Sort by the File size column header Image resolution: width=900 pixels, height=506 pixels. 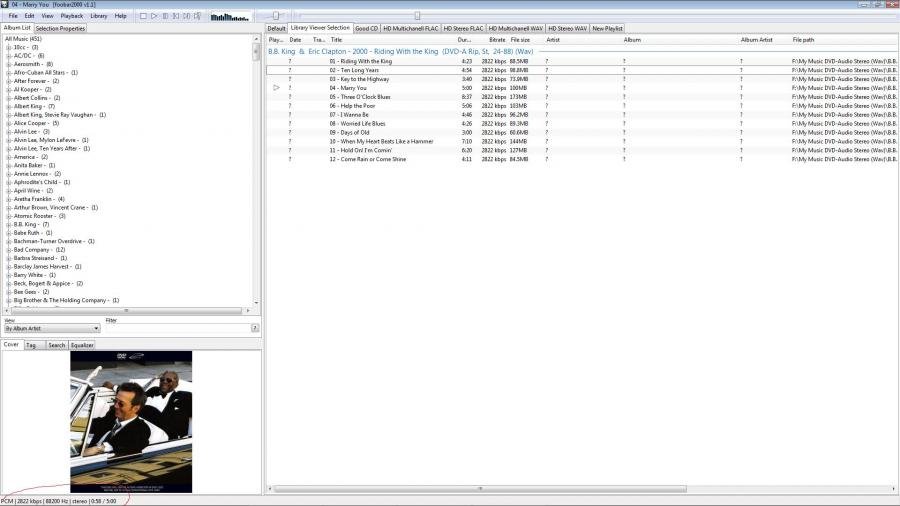click(x=521, y=40)
